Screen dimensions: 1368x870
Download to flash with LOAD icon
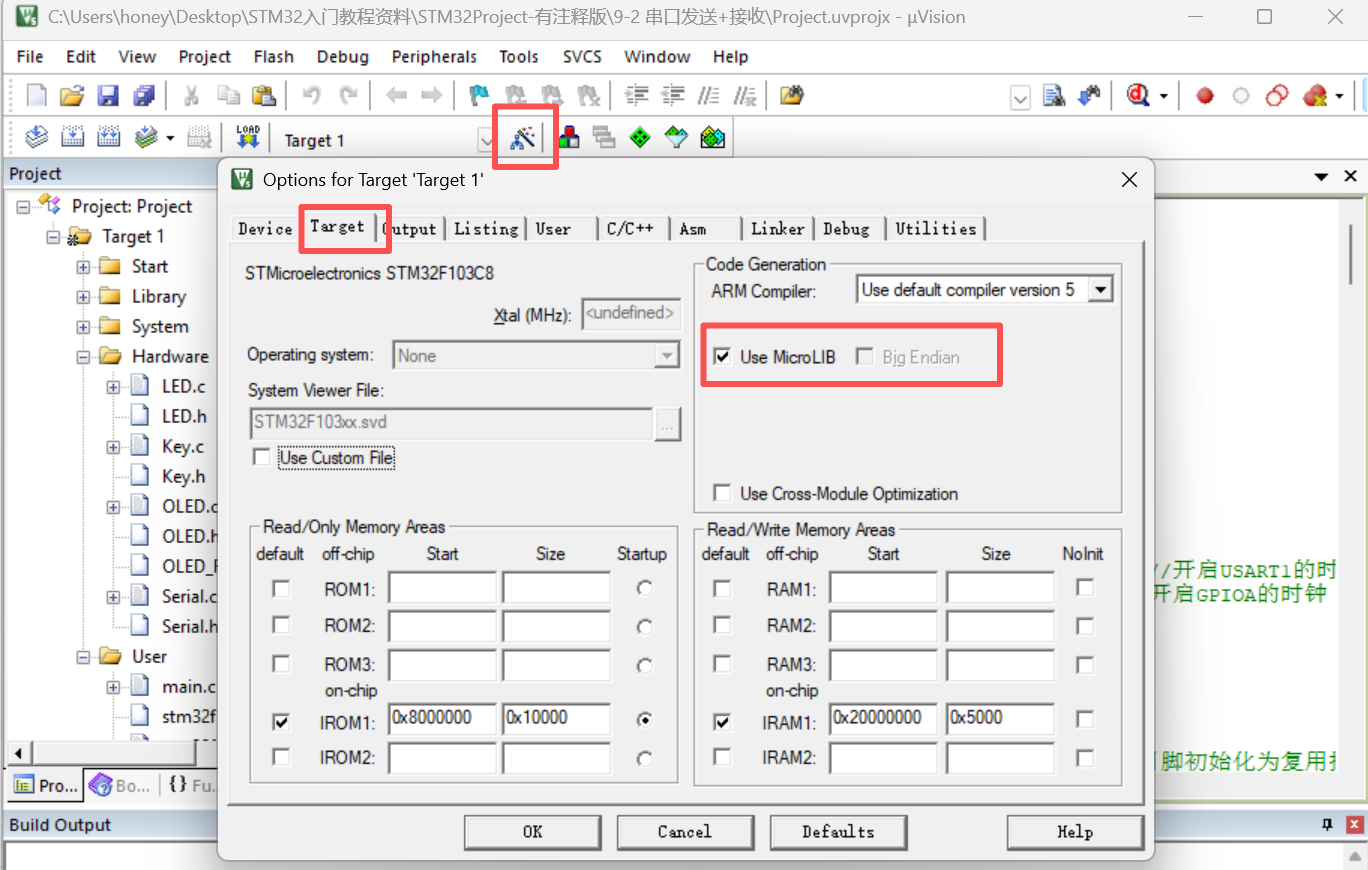pos(248,137)
